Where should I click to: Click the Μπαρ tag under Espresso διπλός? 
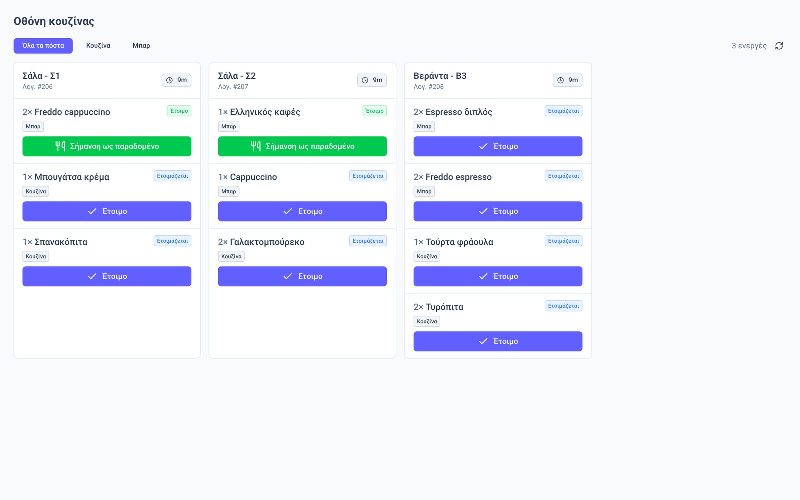point(424,127)
